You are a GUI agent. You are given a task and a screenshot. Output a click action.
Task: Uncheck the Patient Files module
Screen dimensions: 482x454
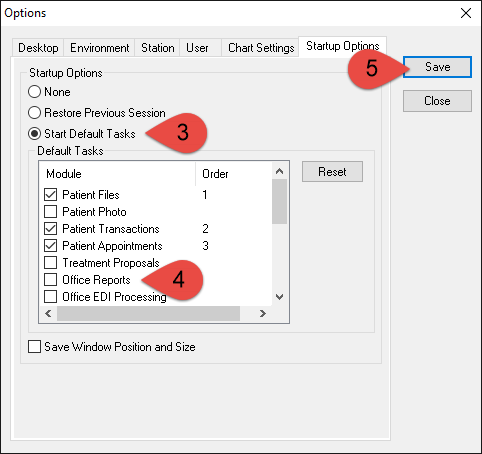coord(50,195)
